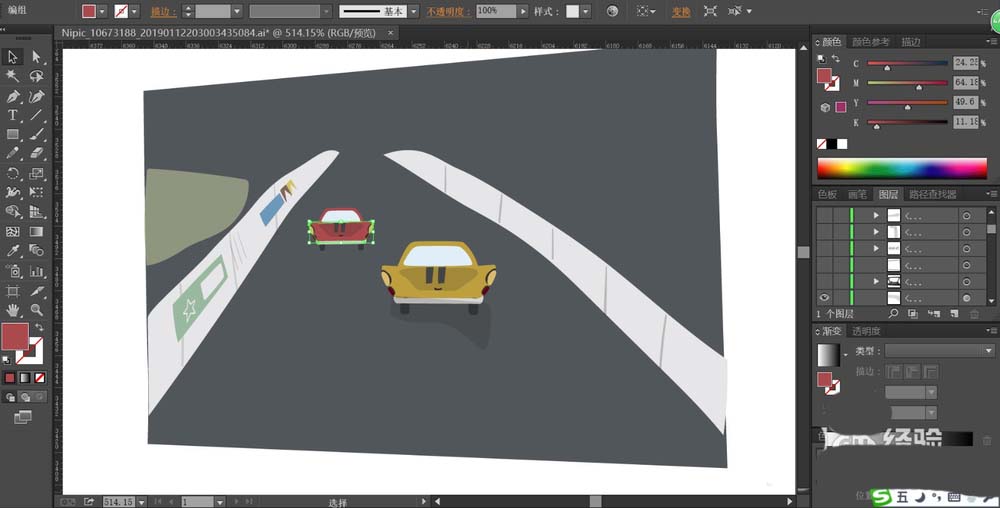
Task: Click 变换 link in control bar
Action: coord(680,11)
